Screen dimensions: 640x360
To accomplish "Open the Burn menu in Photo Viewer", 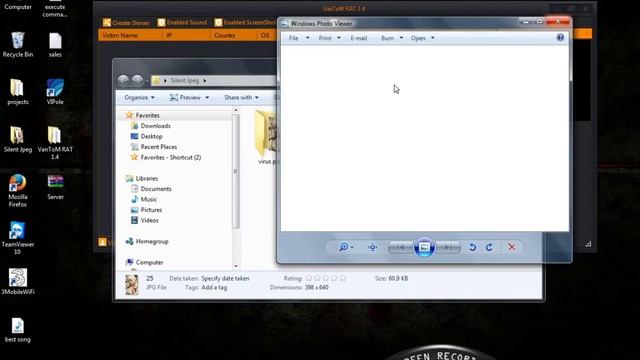I will point(392,38).
